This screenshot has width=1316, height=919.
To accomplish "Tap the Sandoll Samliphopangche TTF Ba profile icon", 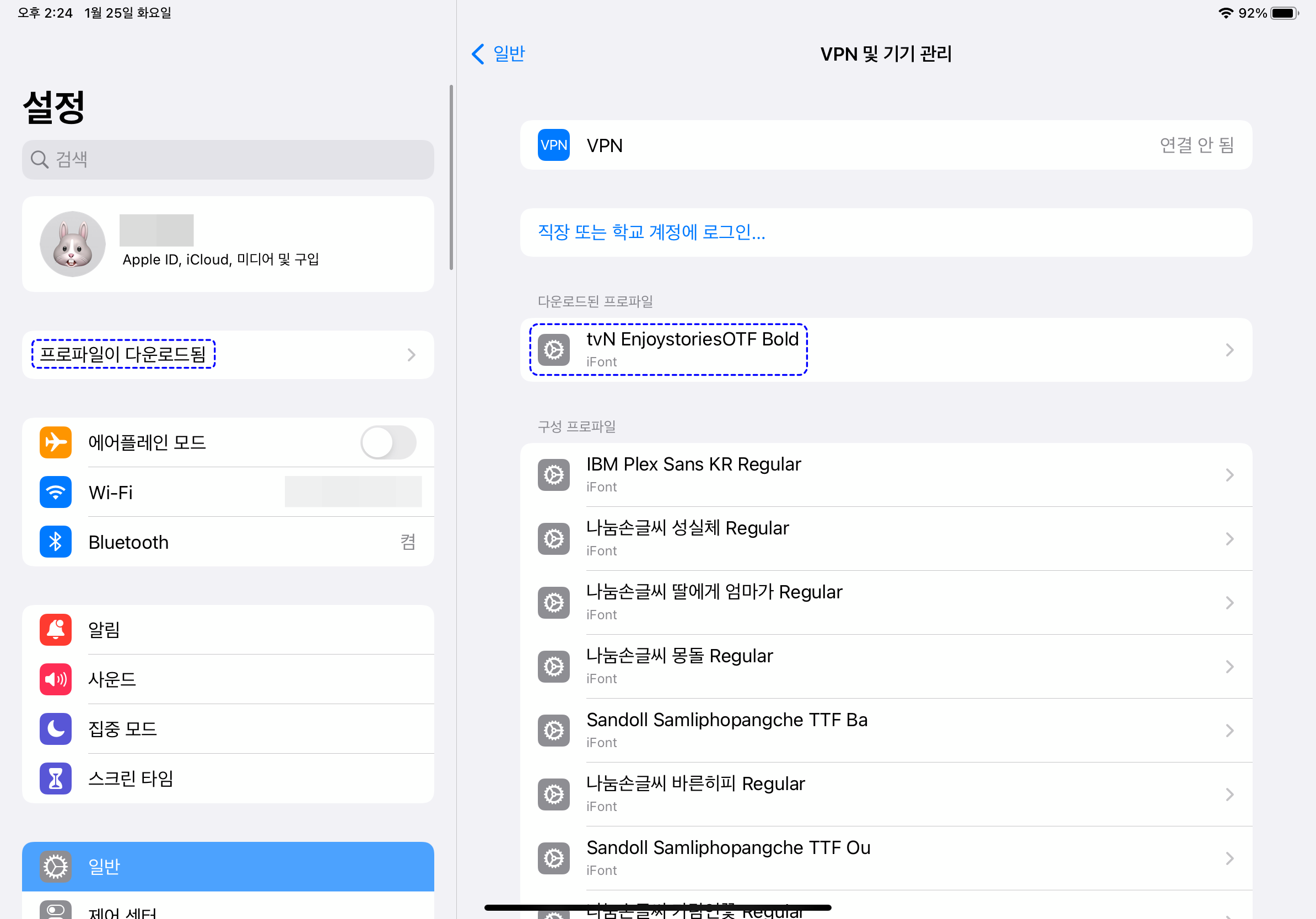I will [x=553, y=731].
